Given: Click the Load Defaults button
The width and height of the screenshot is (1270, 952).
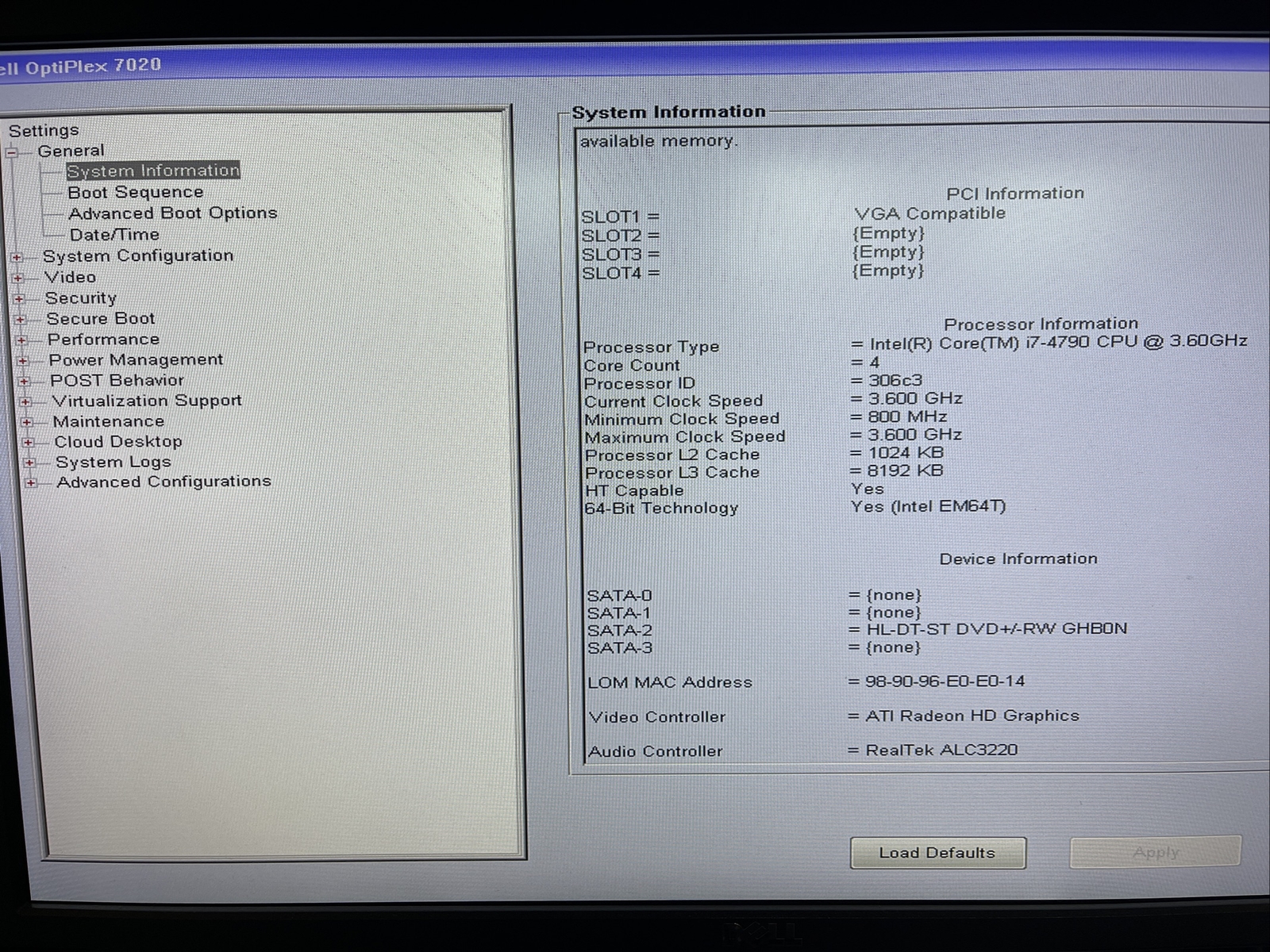Looking at the screenshot, I should [x=937, y=853].
